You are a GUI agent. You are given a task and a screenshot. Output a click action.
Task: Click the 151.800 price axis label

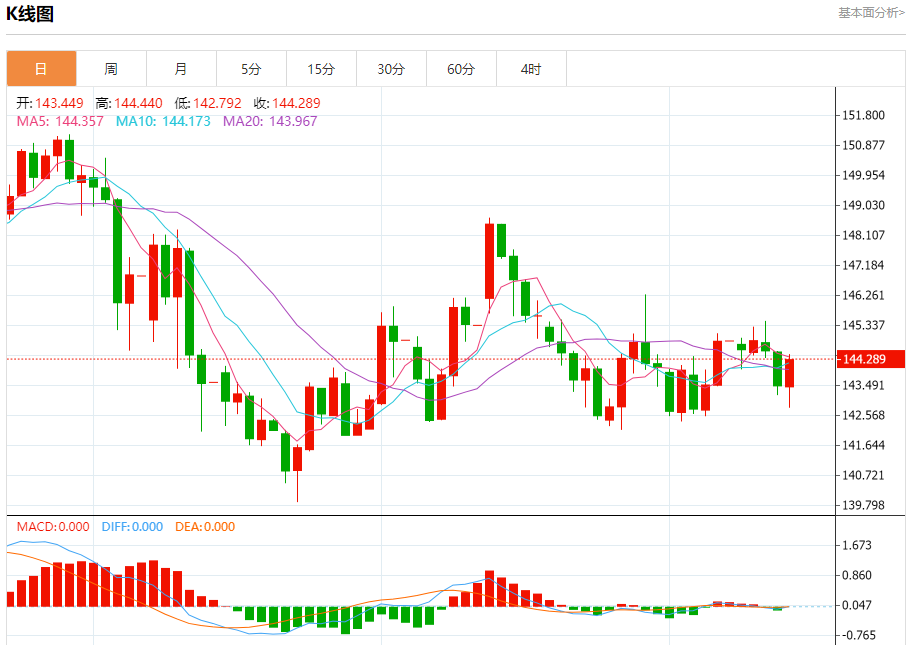click(864, 115)
